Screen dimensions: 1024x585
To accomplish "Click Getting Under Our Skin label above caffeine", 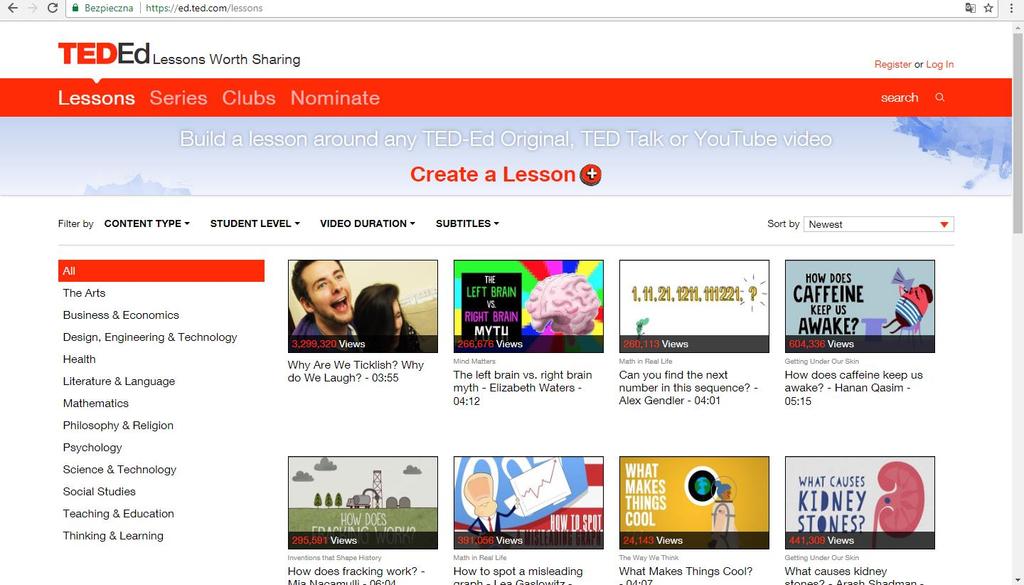I will 822,361.
